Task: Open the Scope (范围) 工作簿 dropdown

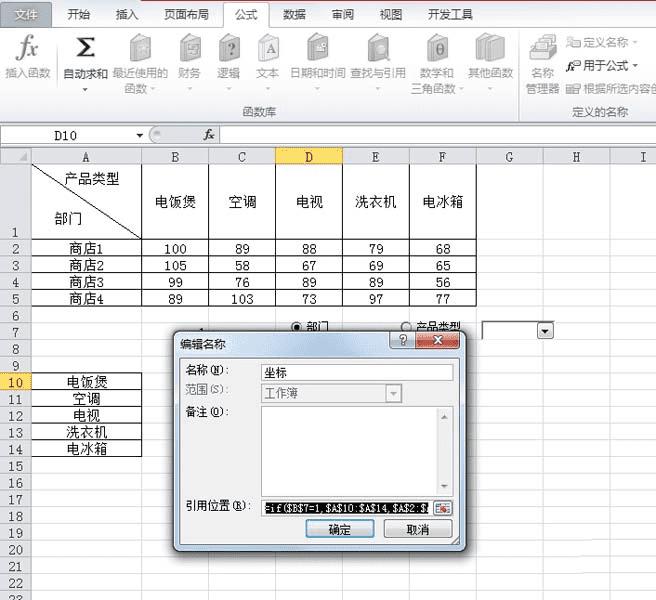Action: tap(393, 393)
